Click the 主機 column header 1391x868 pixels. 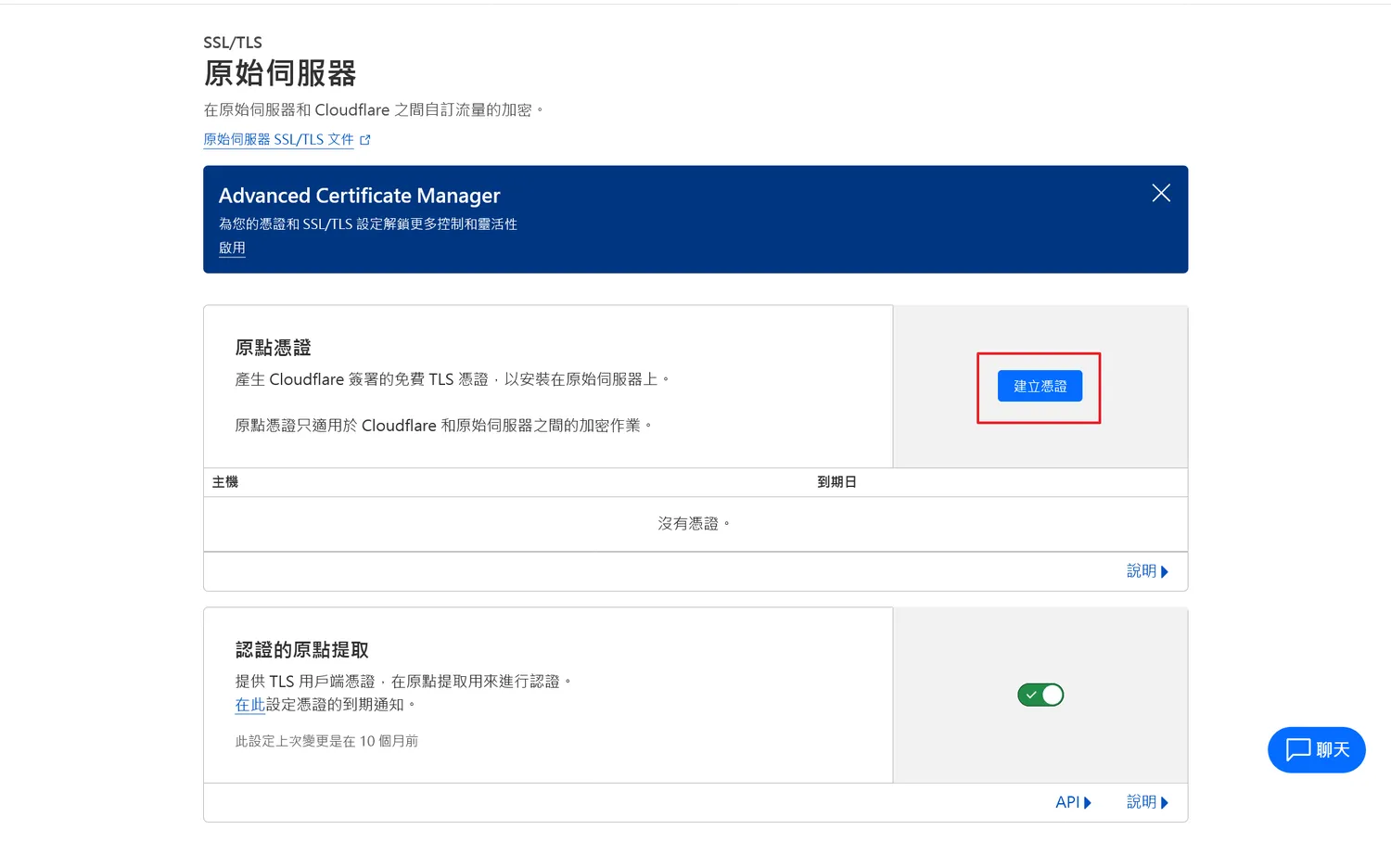(225, 482)
